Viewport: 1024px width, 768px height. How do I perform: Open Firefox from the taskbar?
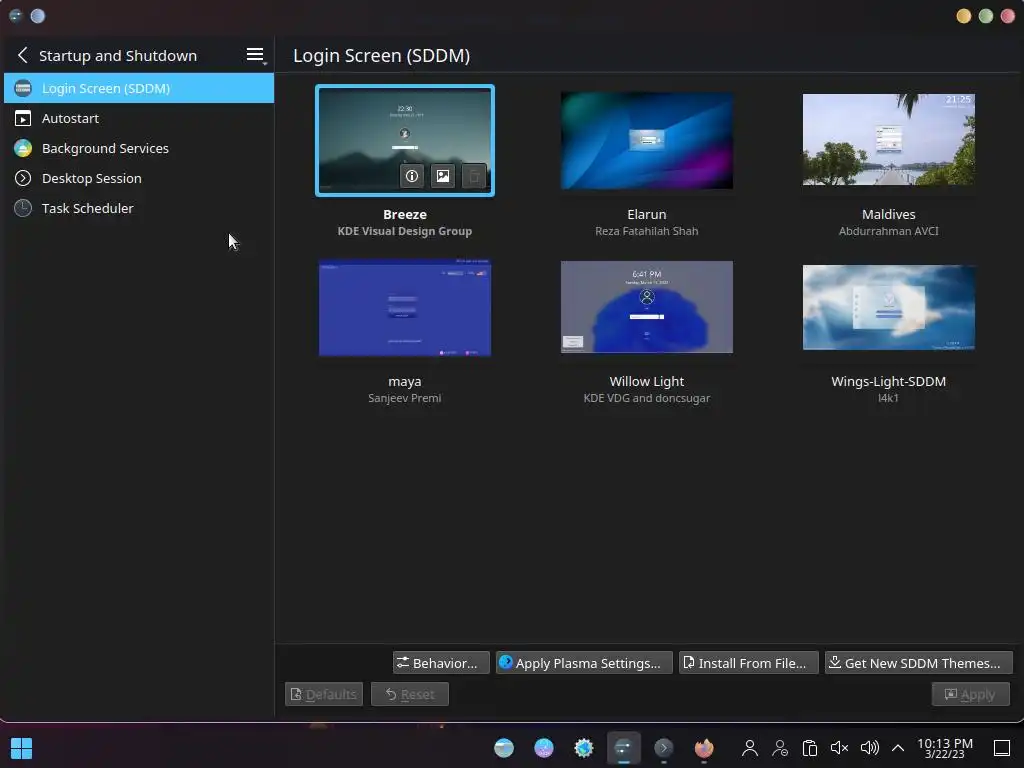(704, 748)
